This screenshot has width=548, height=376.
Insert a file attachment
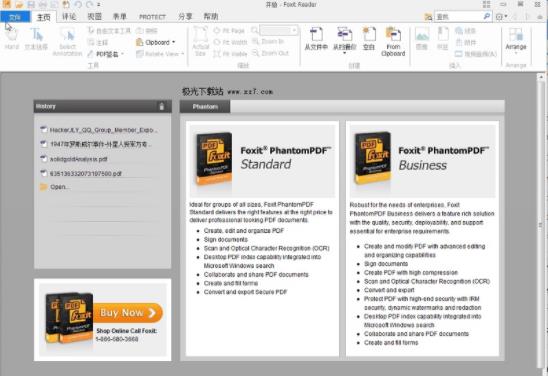pos(465,42)
